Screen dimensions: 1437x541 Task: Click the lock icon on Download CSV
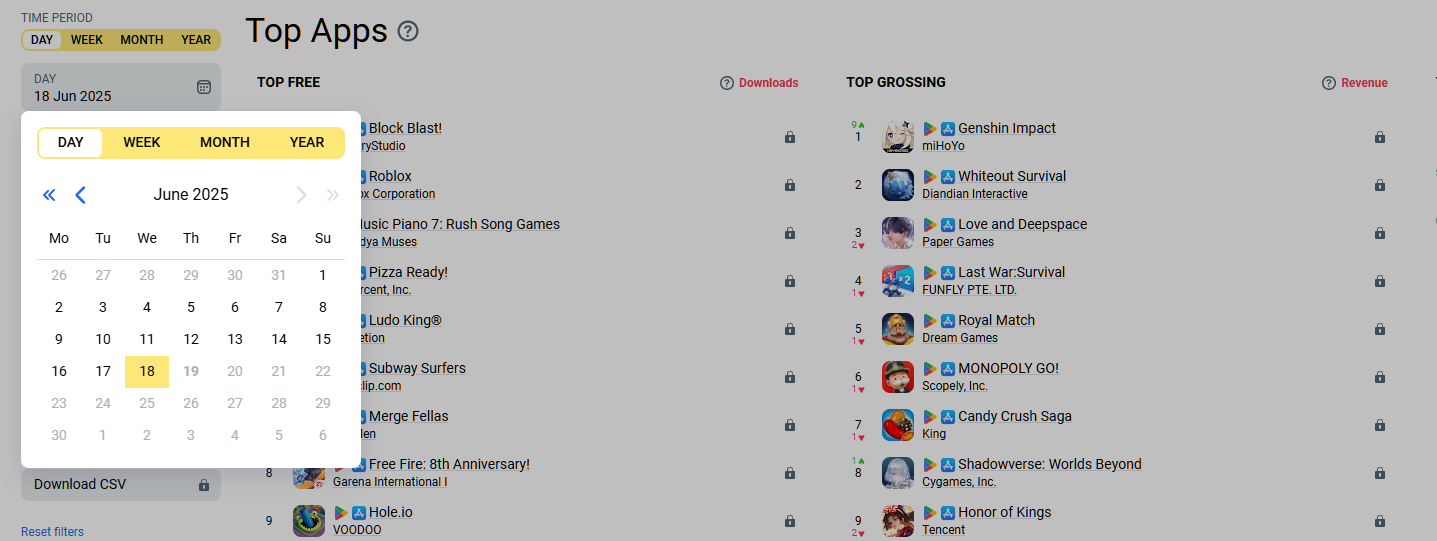coord(204,485)
